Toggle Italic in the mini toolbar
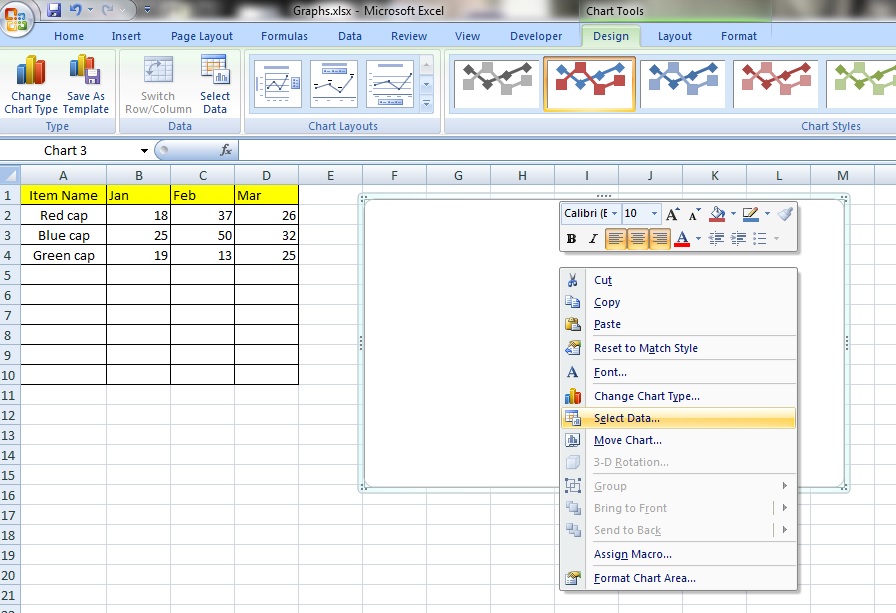 (593, 239)
